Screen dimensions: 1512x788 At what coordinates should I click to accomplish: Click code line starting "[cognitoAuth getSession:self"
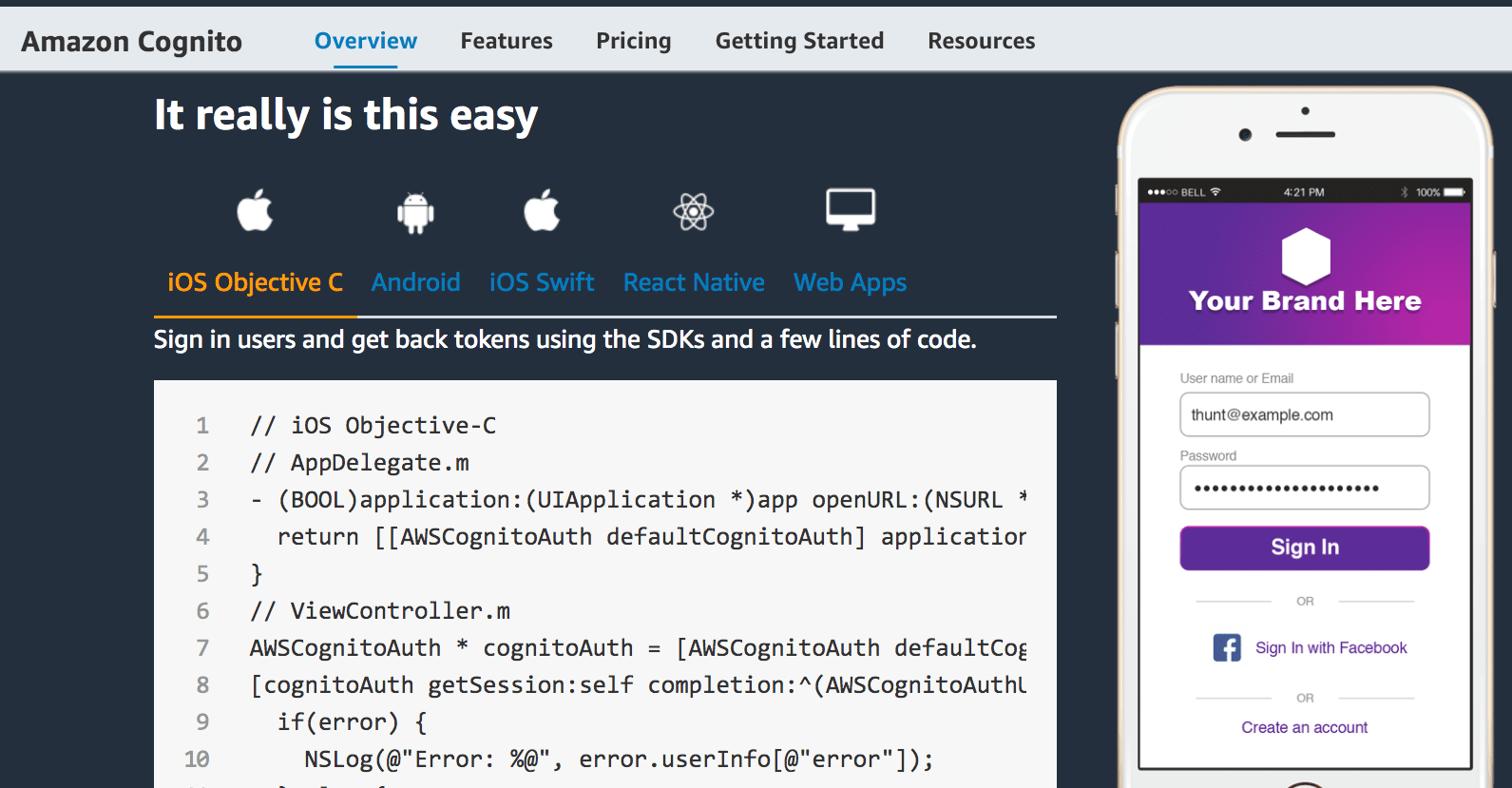tap(638, 684)
